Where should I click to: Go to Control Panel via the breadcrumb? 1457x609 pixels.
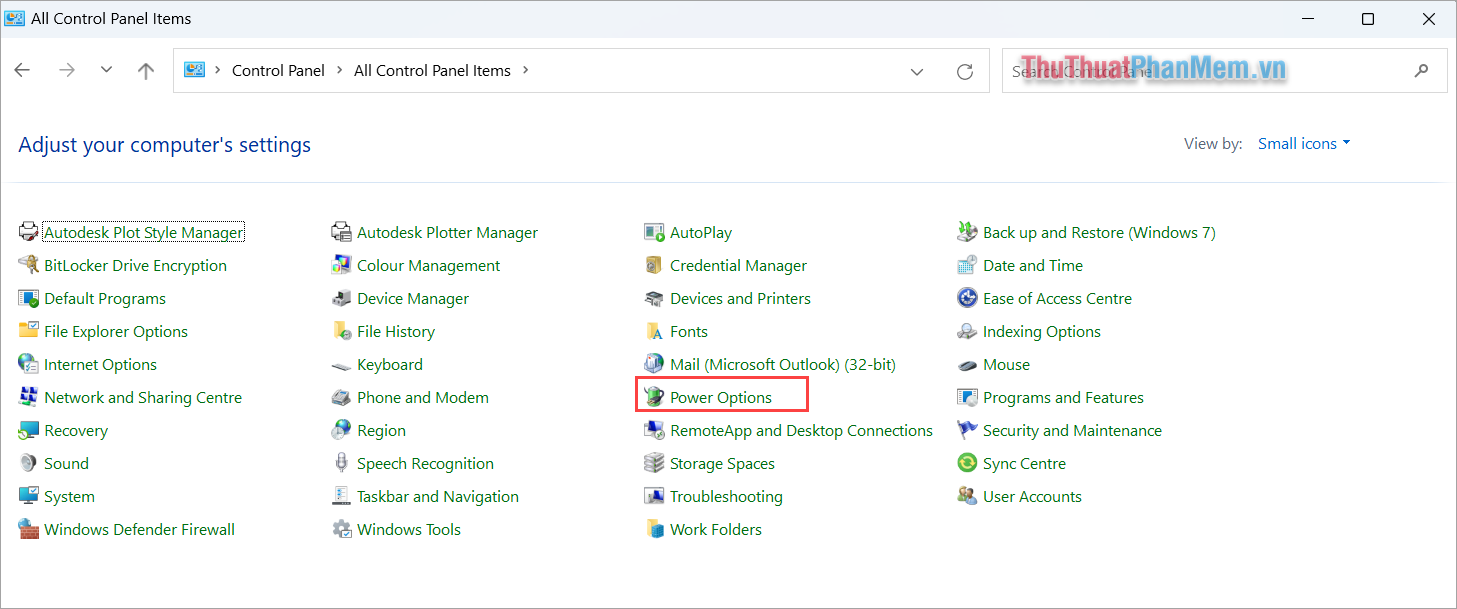pyautogui.click(x=278, y=70)
